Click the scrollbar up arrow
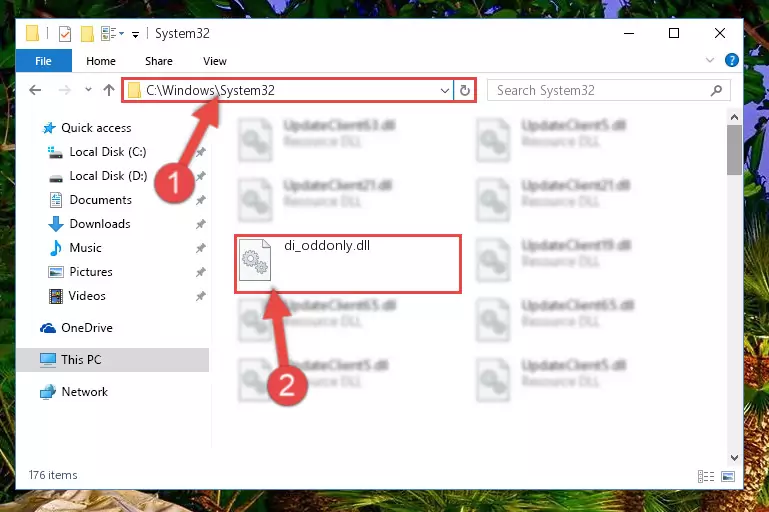The height and width of the screenshot is (512, 769). [x=734, y=117]
